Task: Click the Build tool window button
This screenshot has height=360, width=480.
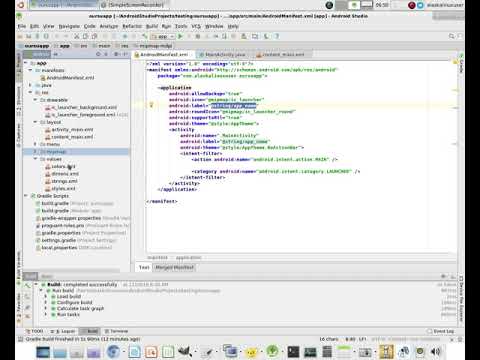Action: click(90, 331)
